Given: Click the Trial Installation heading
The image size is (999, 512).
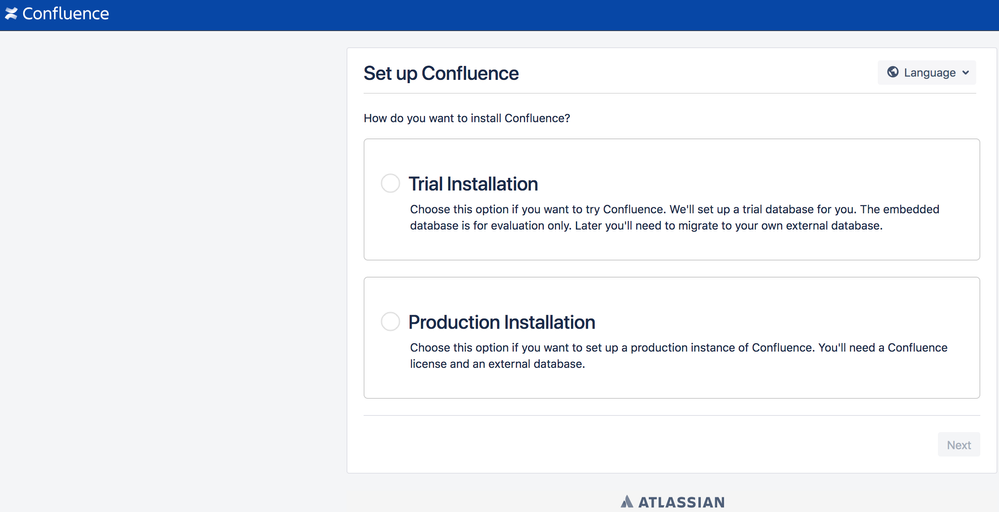Looking at the screenshot, I should pyautogui.click(x=473, y=184).
